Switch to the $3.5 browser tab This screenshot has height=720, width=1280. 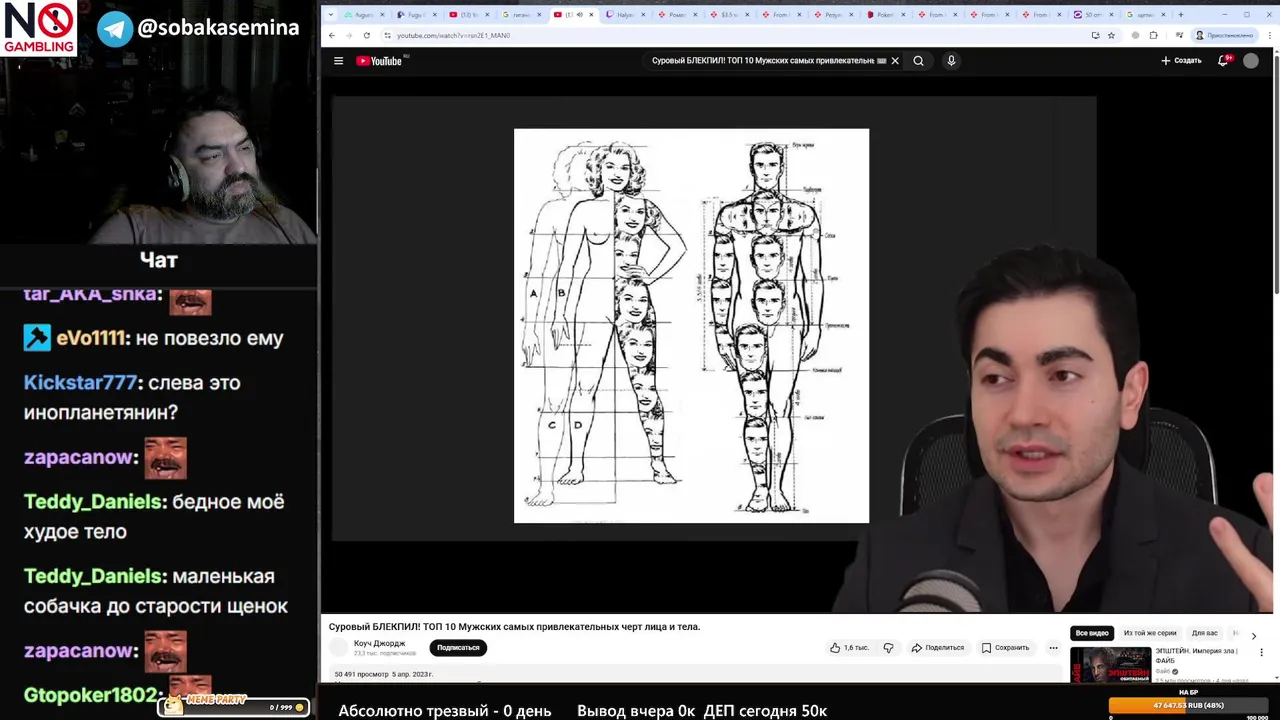pyautogui.click(x=730, y=15)
